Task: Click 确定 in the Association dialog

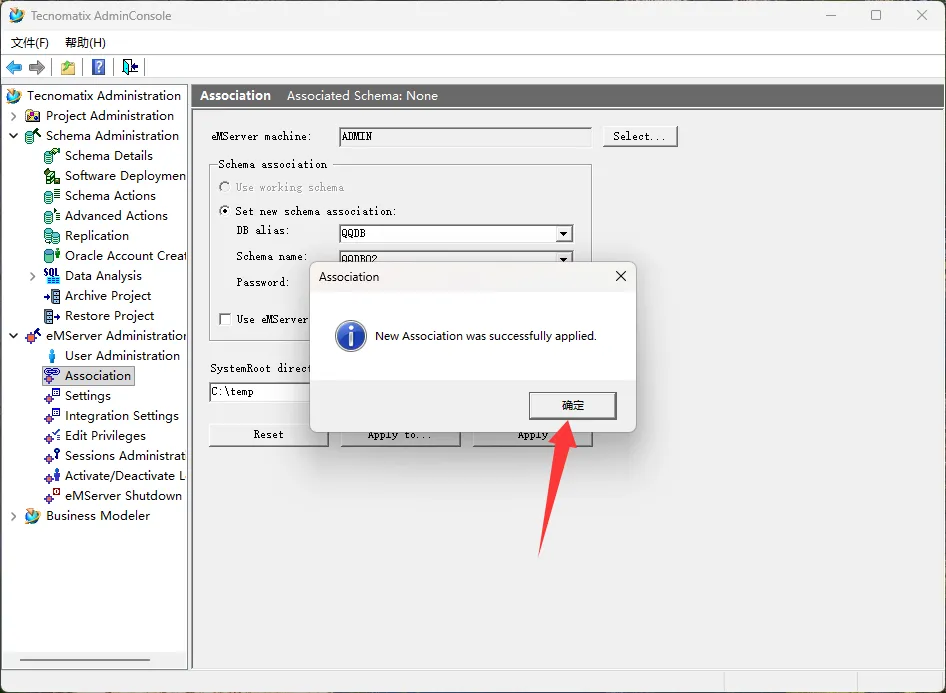Action: pos(573,405)
